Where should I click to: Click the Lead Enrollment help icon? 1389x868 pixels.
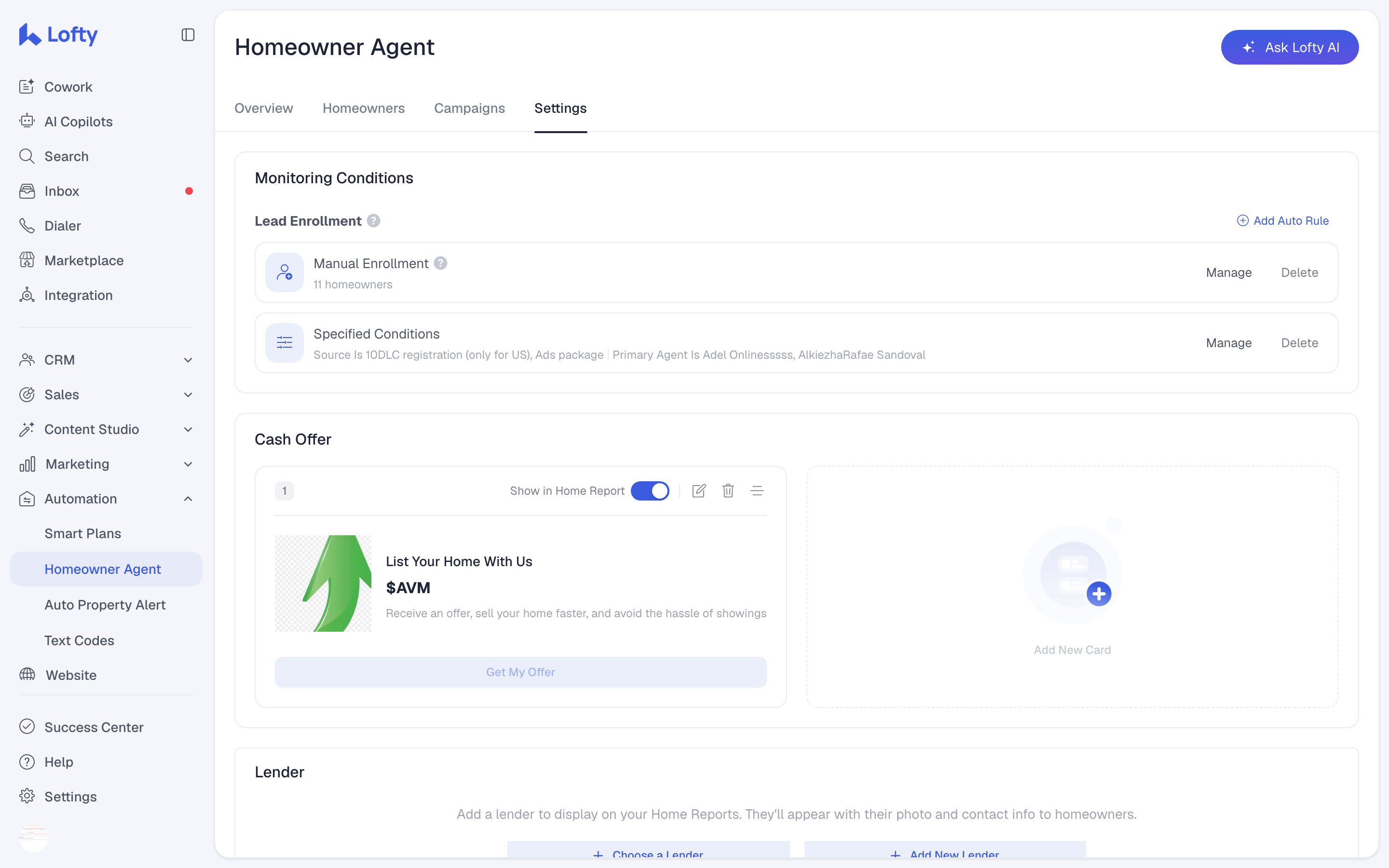374,221
